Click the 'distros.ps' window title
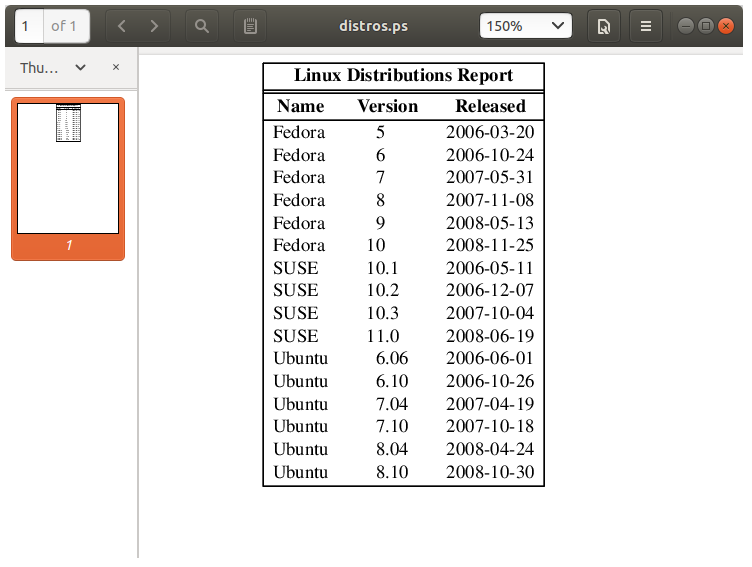 tap(374, 26)
